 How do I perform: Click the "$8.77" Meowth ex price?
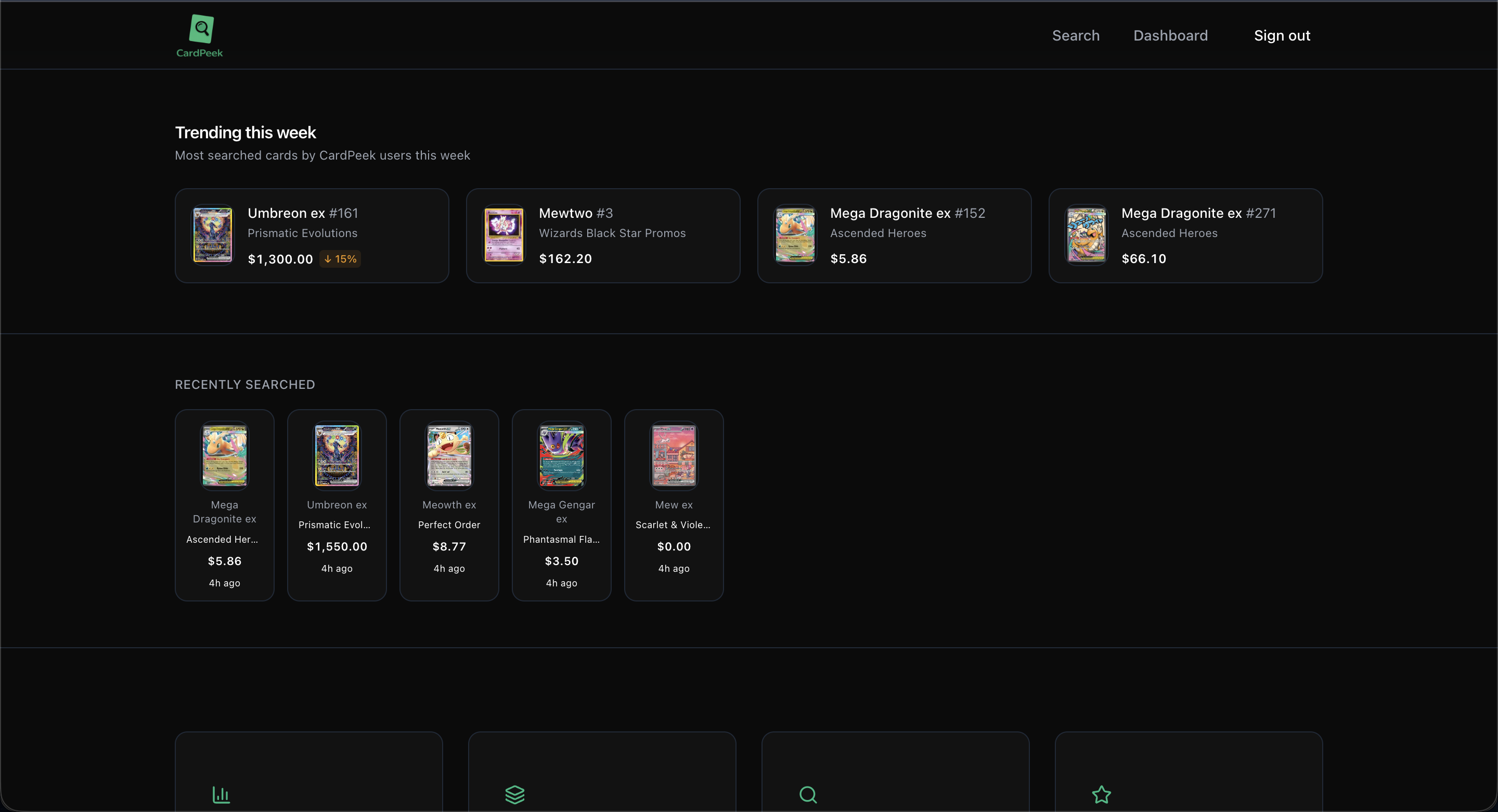(x=449, y=546)
